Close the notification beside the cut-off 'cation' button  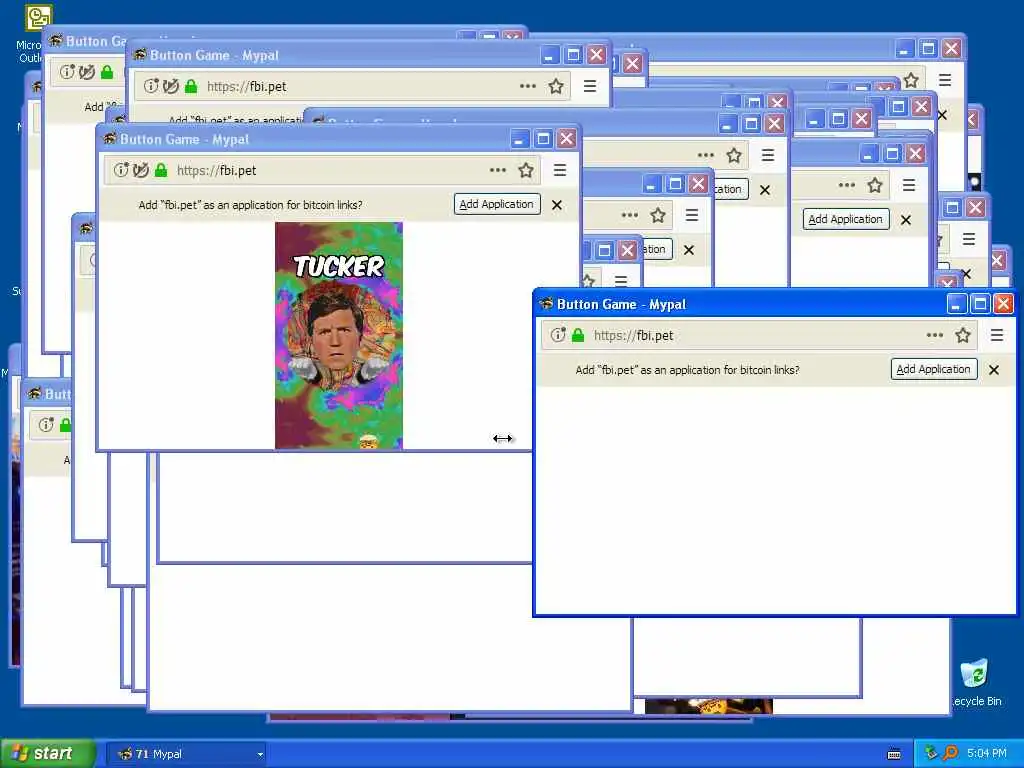coord(765,190)
